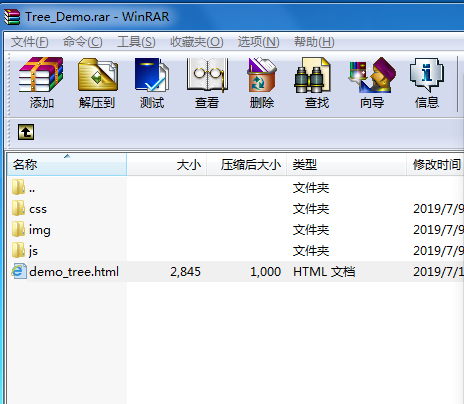464x404 pixels.
Task: Select the 'demo_tree.html' file name
Action: pos(74,272)
